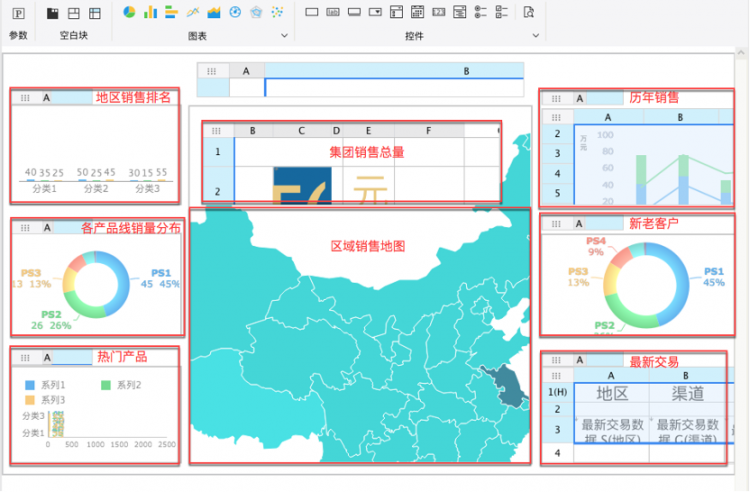Viewport: 750px width, 492px height.
Task: Select row 1 header in 集团销售总量 block
Action: 218,152
